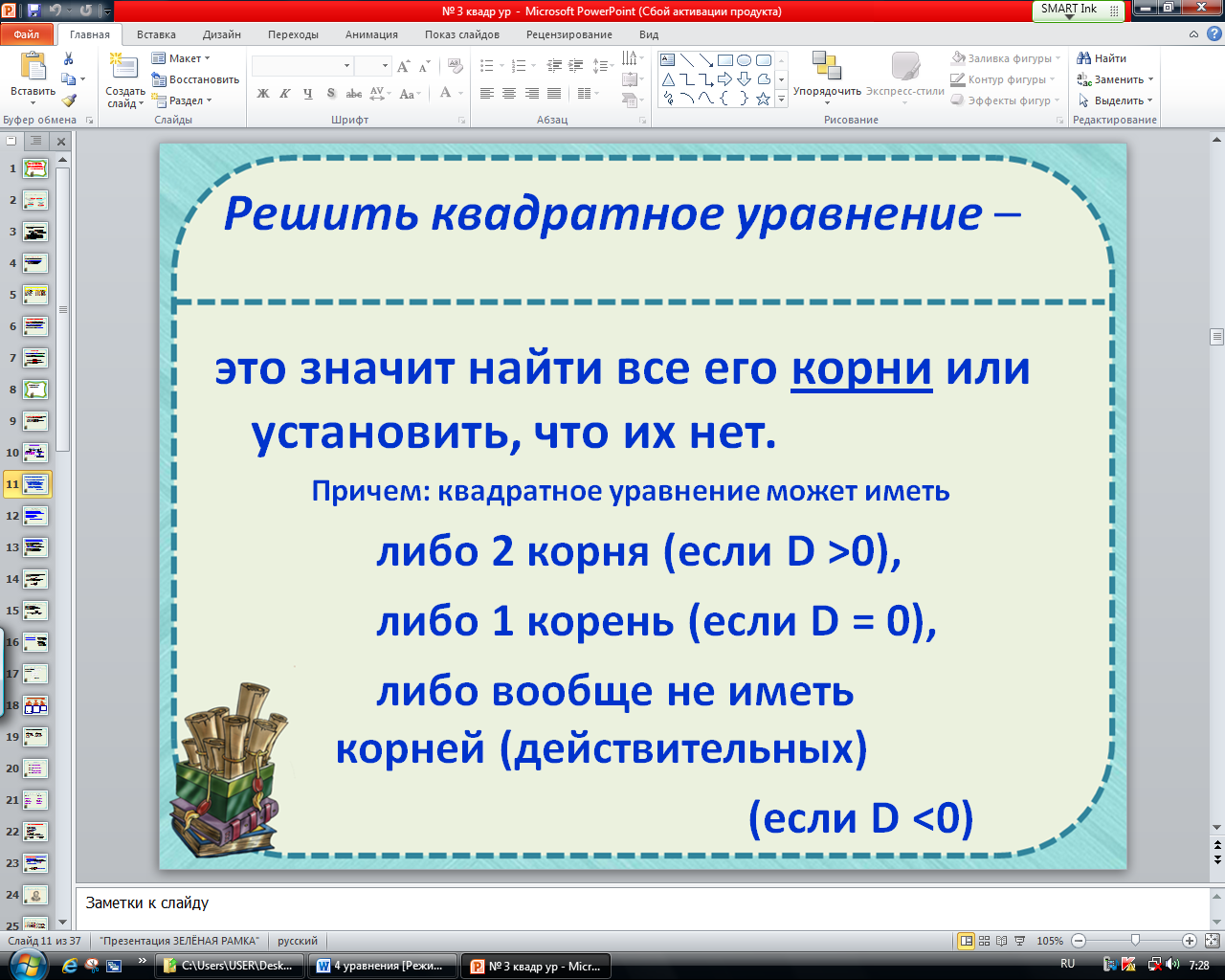Decrease font size with small A icon
Viewport: 1225px width, 980px height.
[x=424, y=66]
